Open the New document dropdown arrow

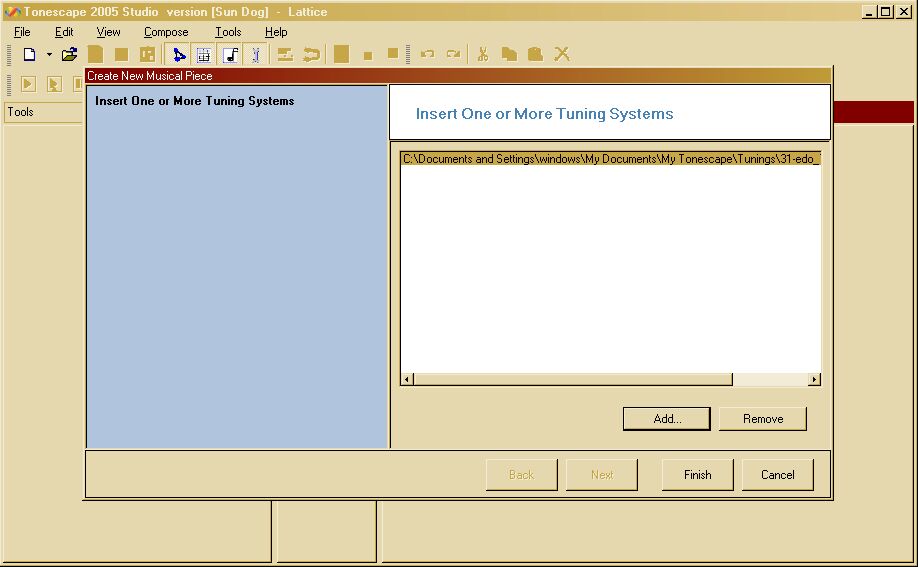(49, 54)
